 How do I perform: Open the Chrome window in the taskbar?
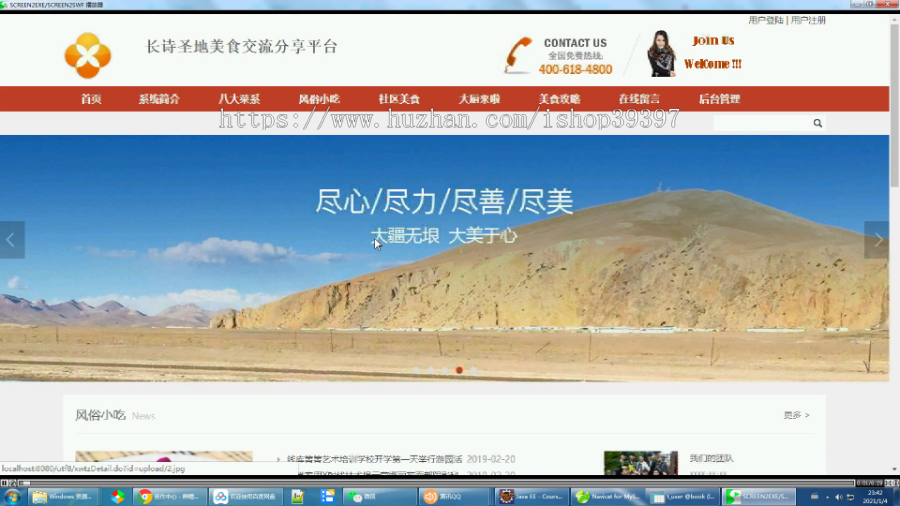169,497
